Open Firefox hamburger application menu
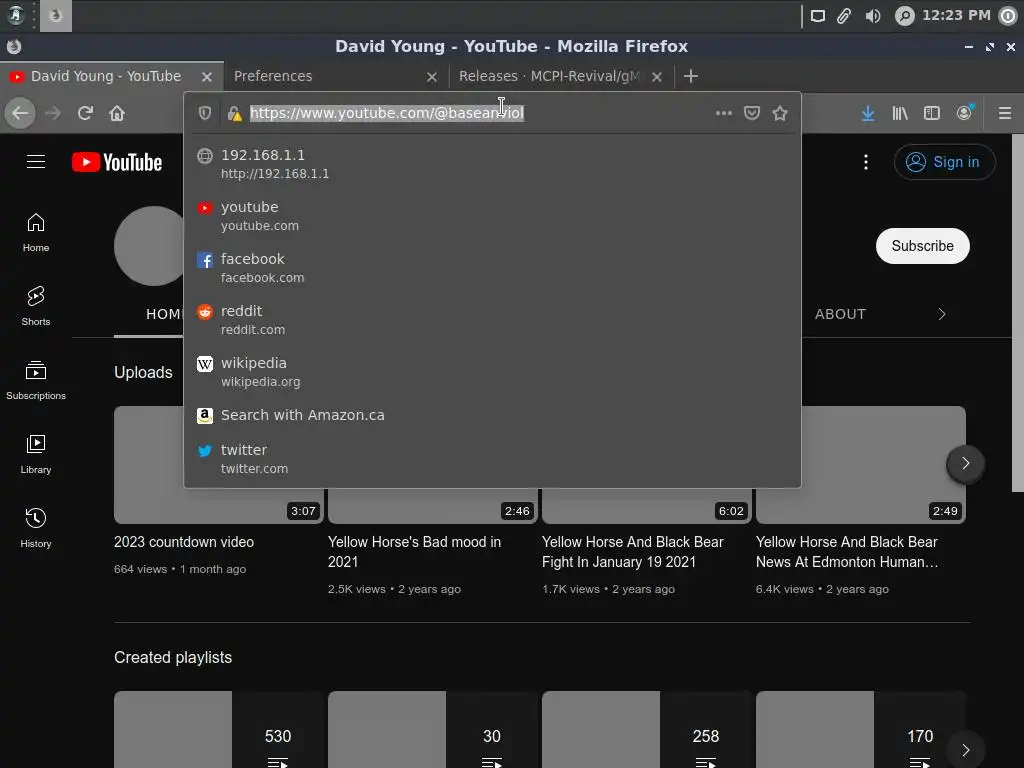 point(1005,113)
